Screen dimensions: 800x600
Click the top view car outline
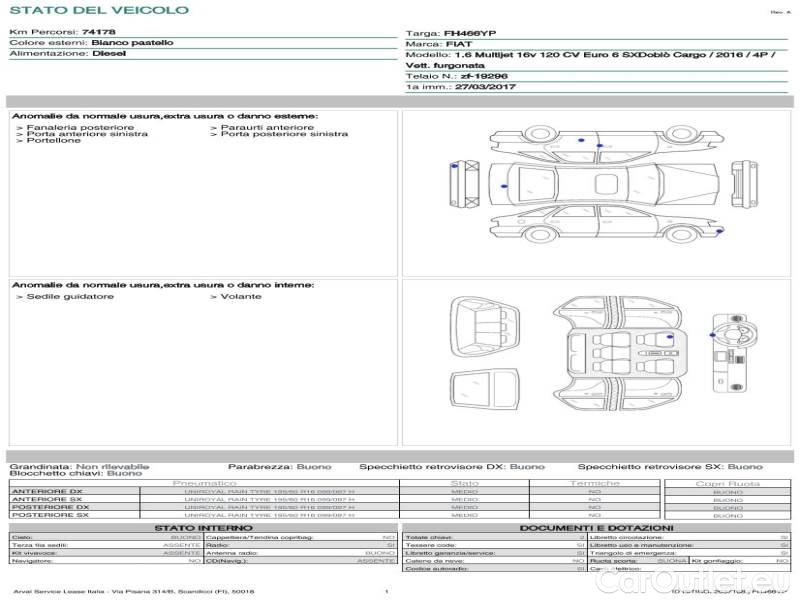(x=602, y=183)
